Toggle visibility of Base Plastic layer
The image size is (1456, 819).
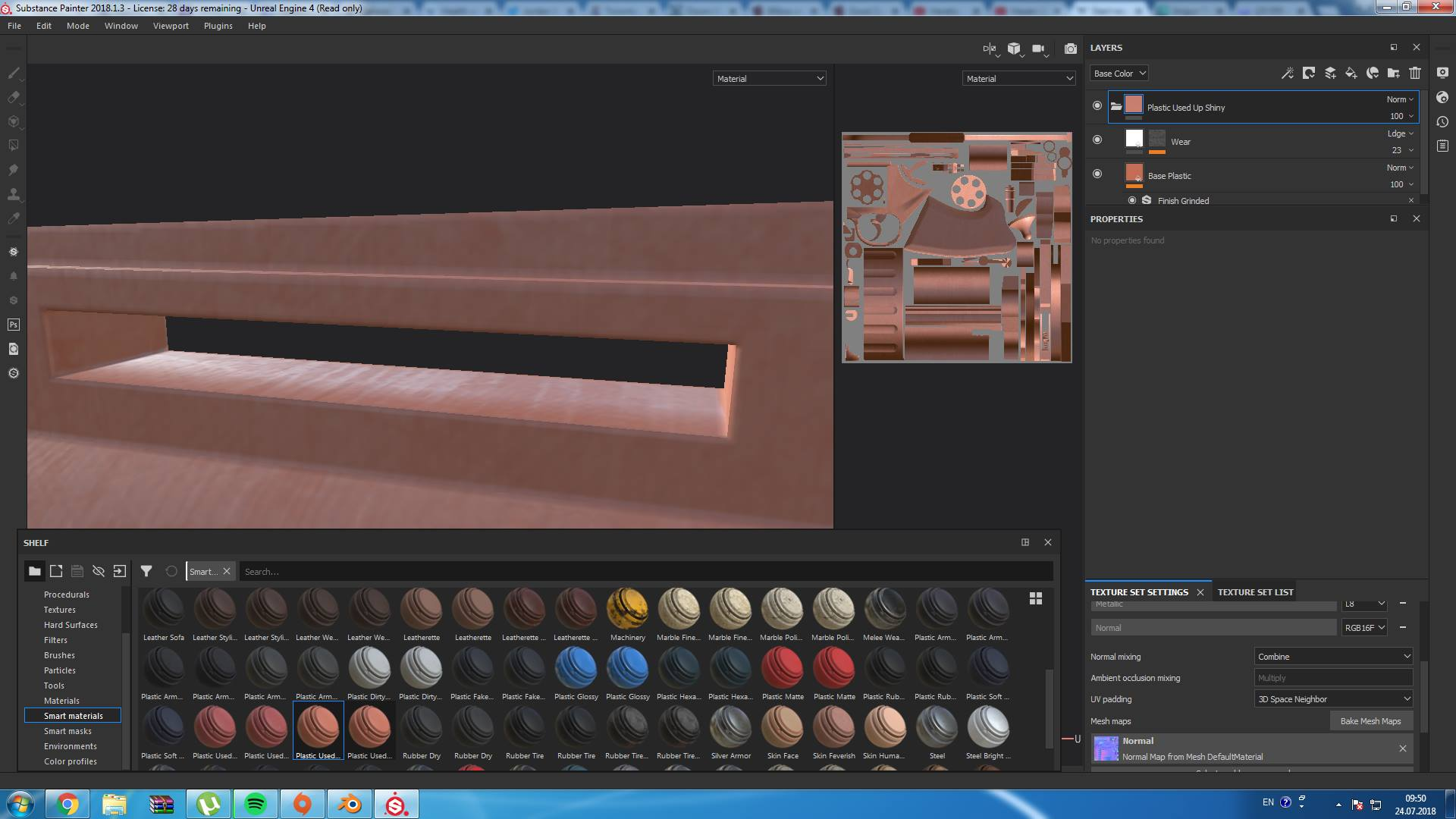coord(1097,174)
